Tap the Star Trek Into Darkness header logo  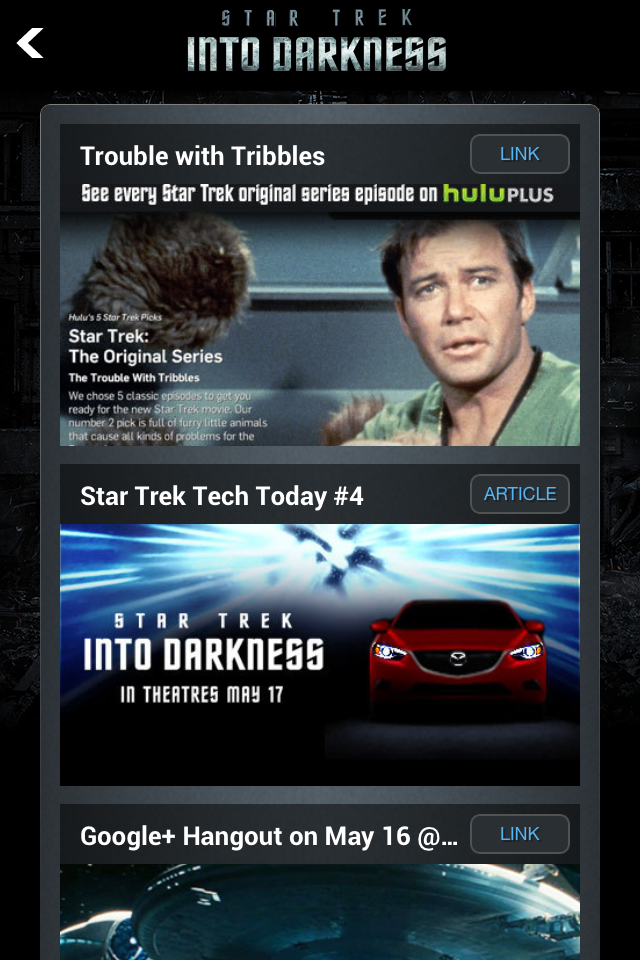317,40
